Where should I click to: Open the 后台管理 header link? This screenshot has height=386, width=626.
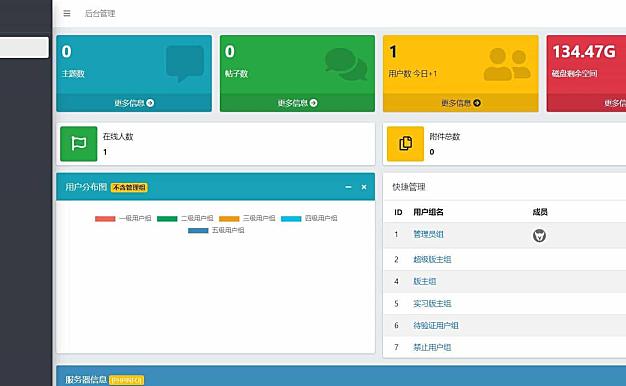coord(100,14)
